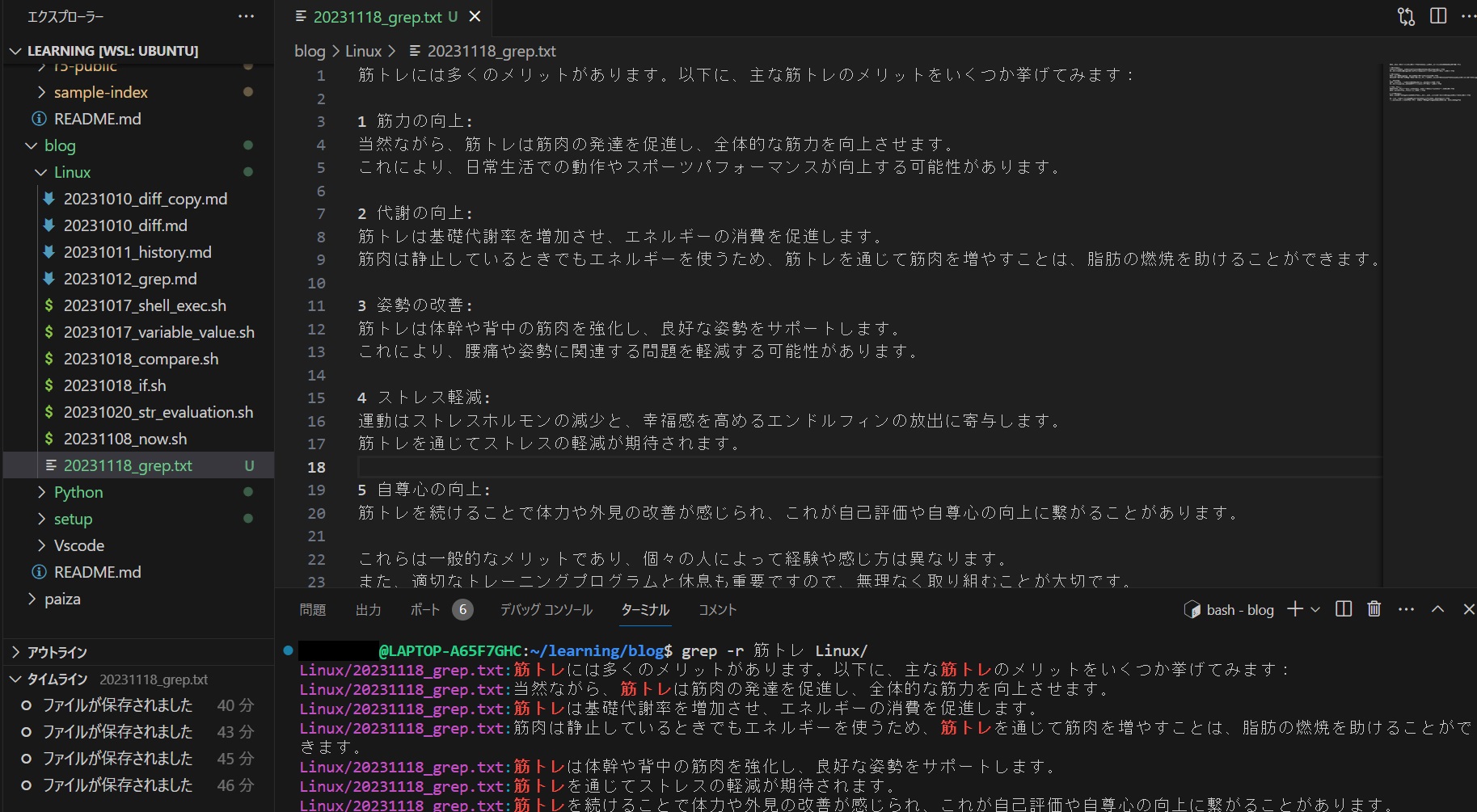This screenshot has height=812, width=1477.
Task: Select the bash shell icon beside bash - blog
Action: tap(1192, 609)
